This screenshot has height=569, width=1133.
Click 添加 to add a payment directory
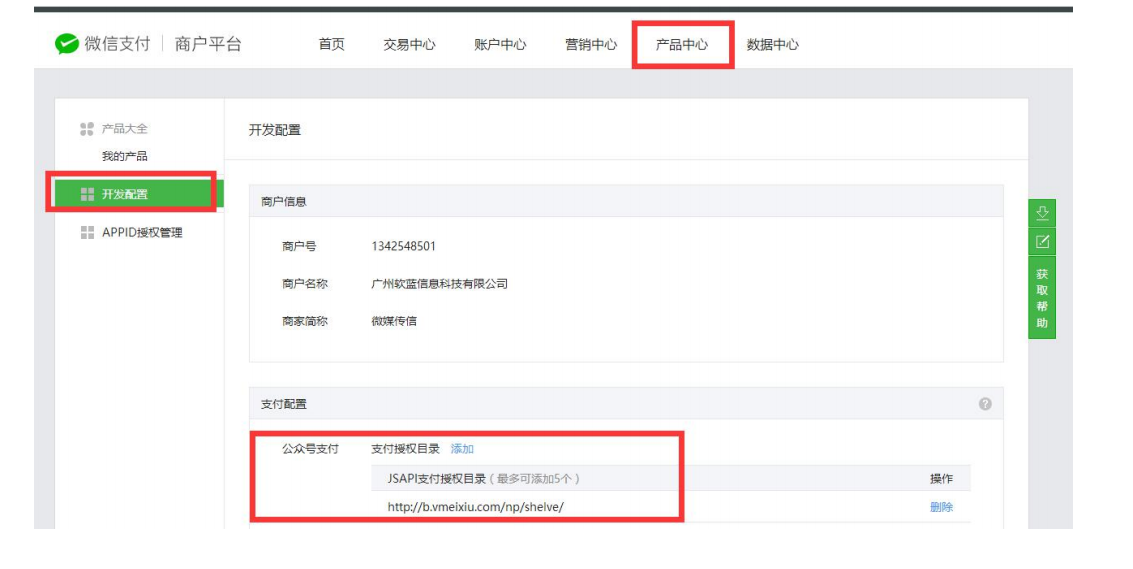coord(462,449)
